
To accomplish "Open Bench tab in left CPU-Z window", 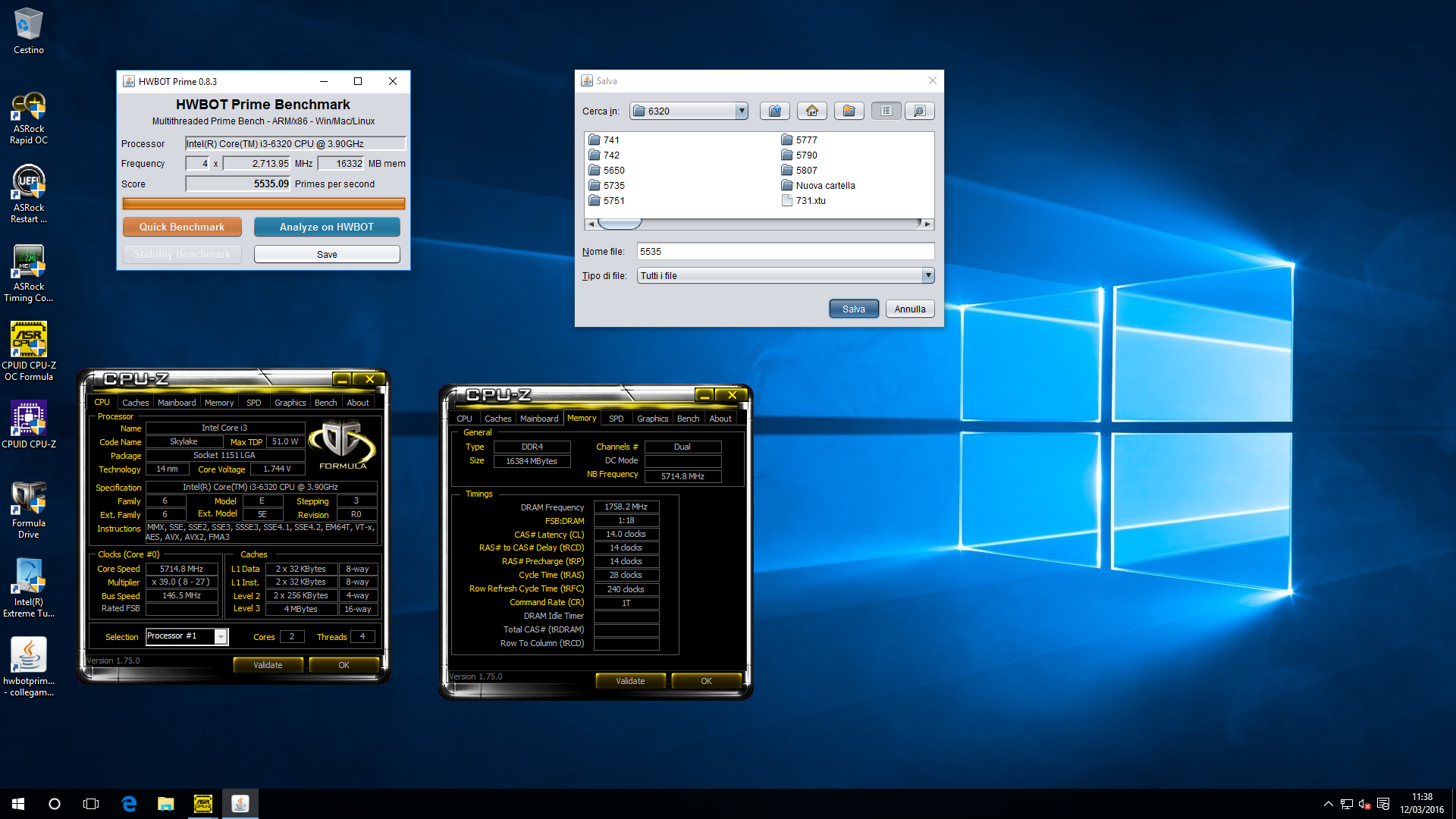I will coord(325,403).
